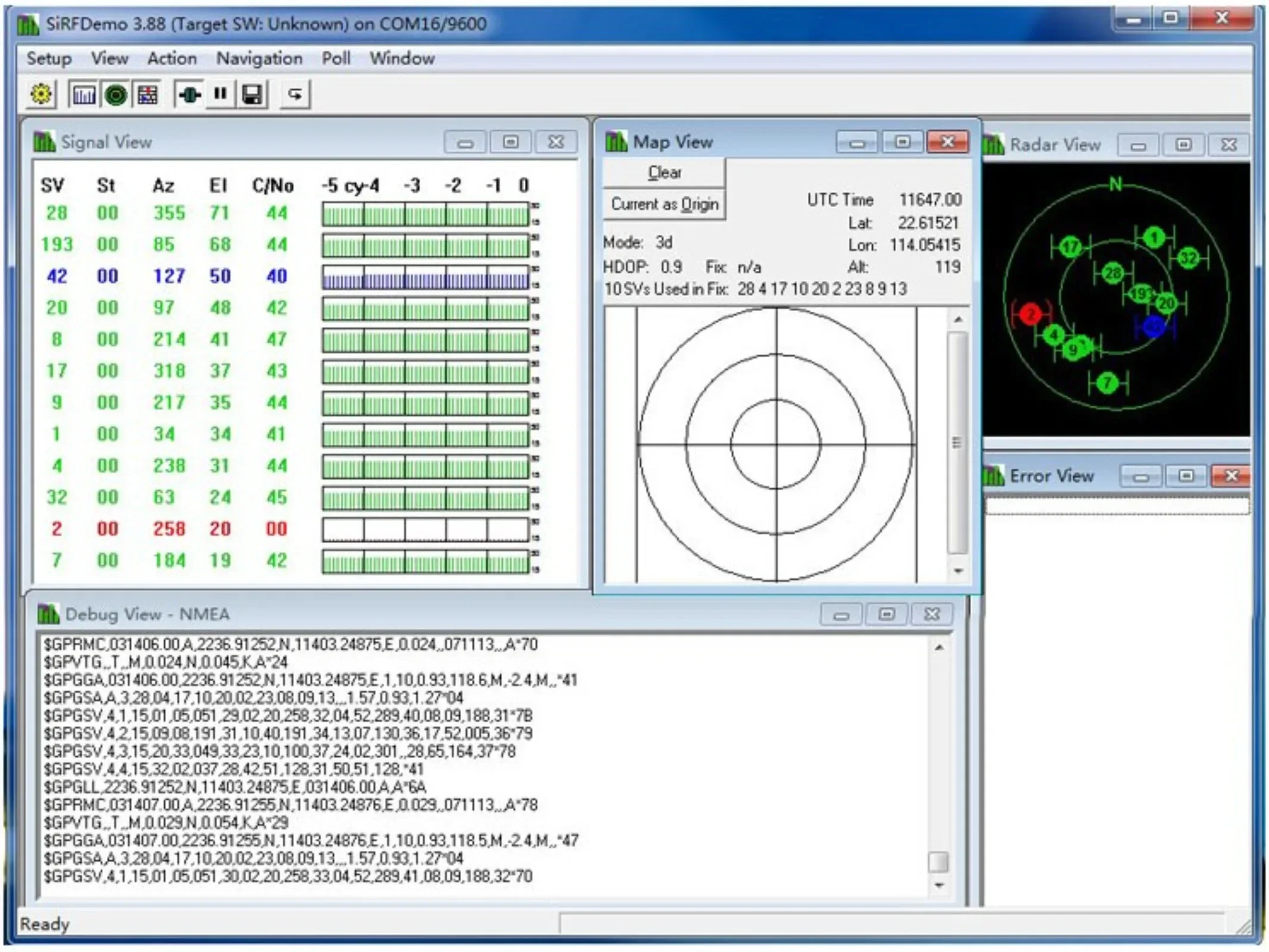Open Radar View with the green circle icon
Viewport: 1269px width, 952px height.
click(114, 94)
